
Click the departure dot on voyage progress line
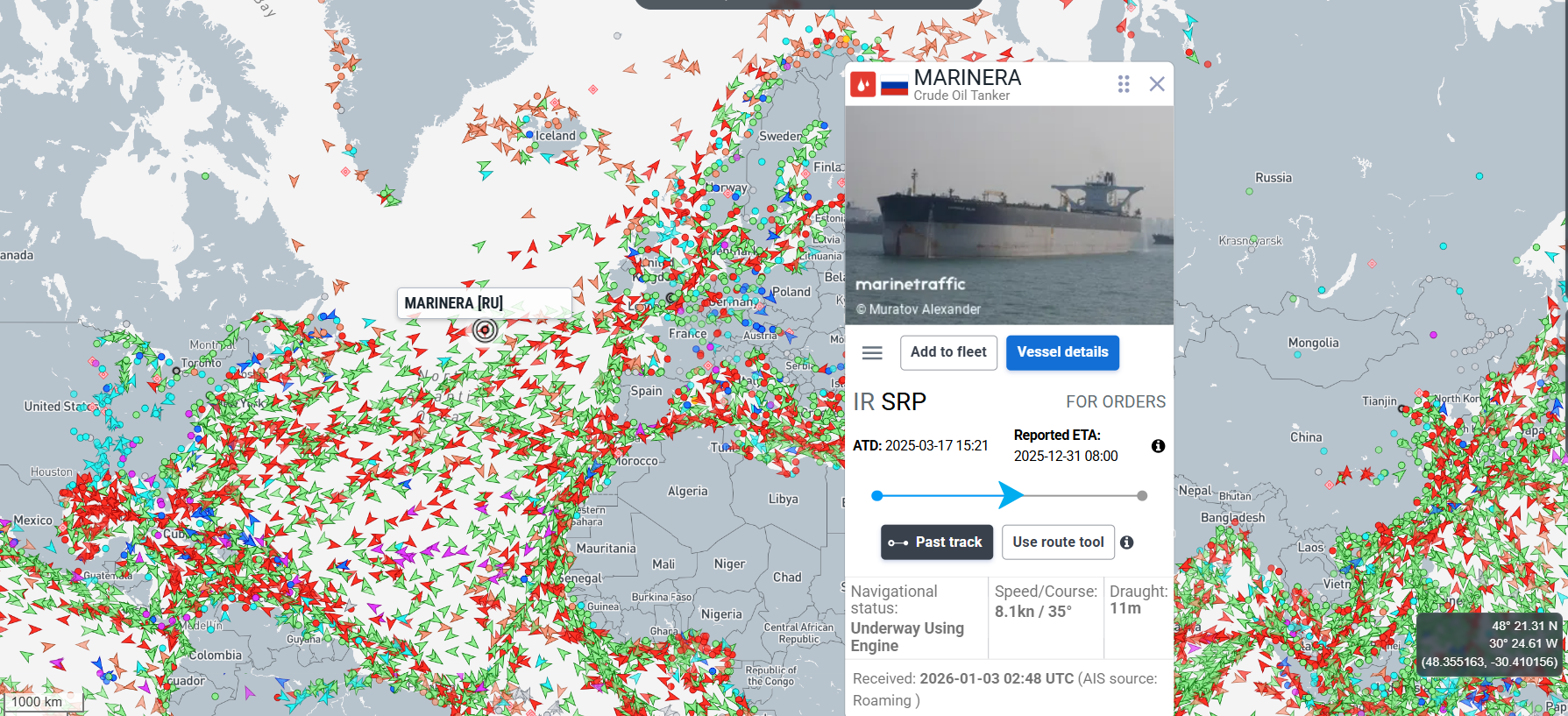[x=876, y=496]
